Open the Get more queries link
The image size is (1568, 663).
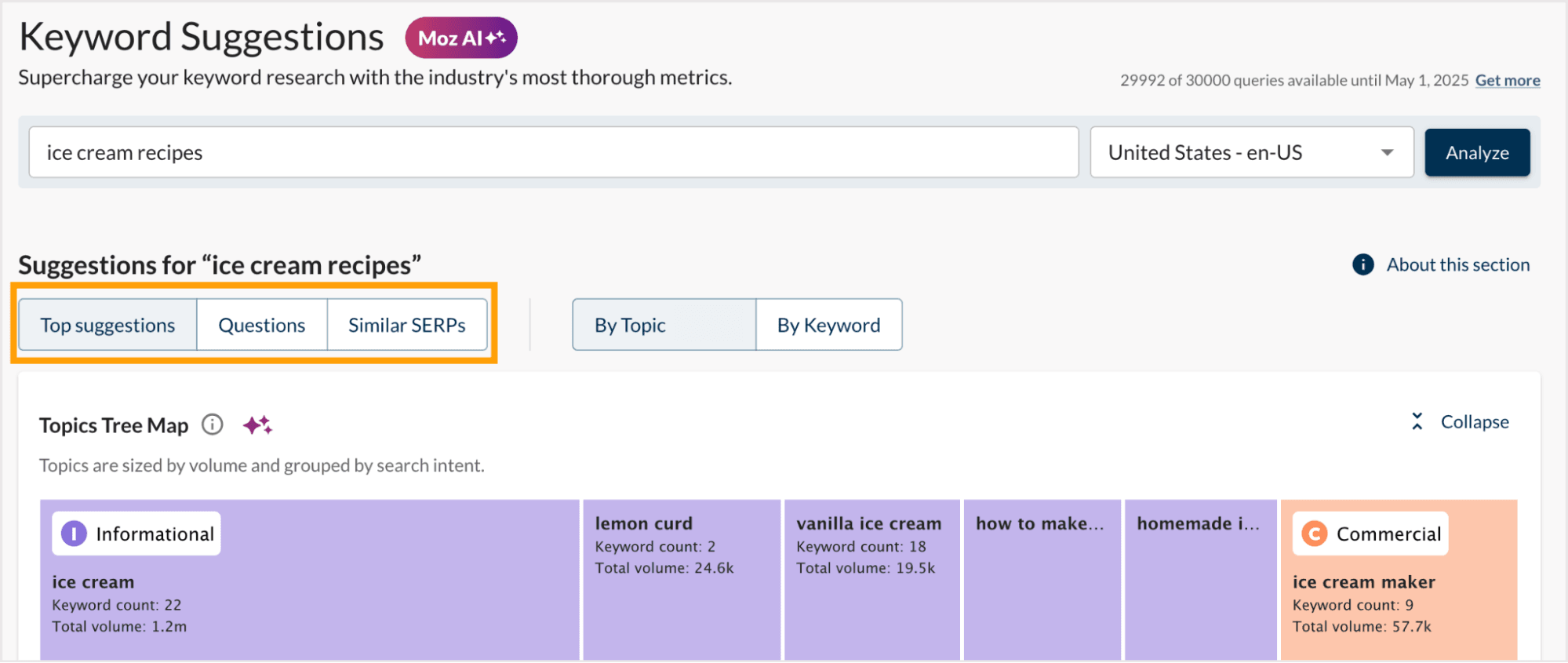click(1507, 80)
